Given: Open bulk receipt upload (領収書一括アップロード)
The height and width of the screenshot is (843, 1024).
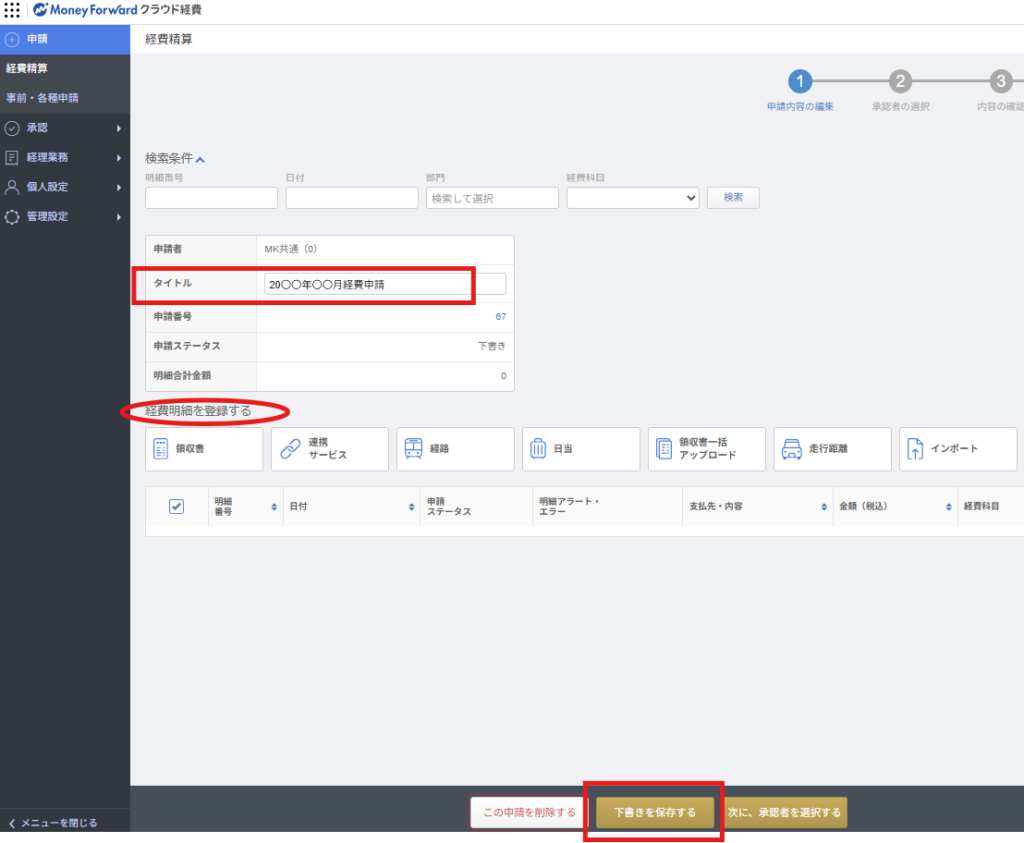Looking at the screenshot, I should point(707,449).
